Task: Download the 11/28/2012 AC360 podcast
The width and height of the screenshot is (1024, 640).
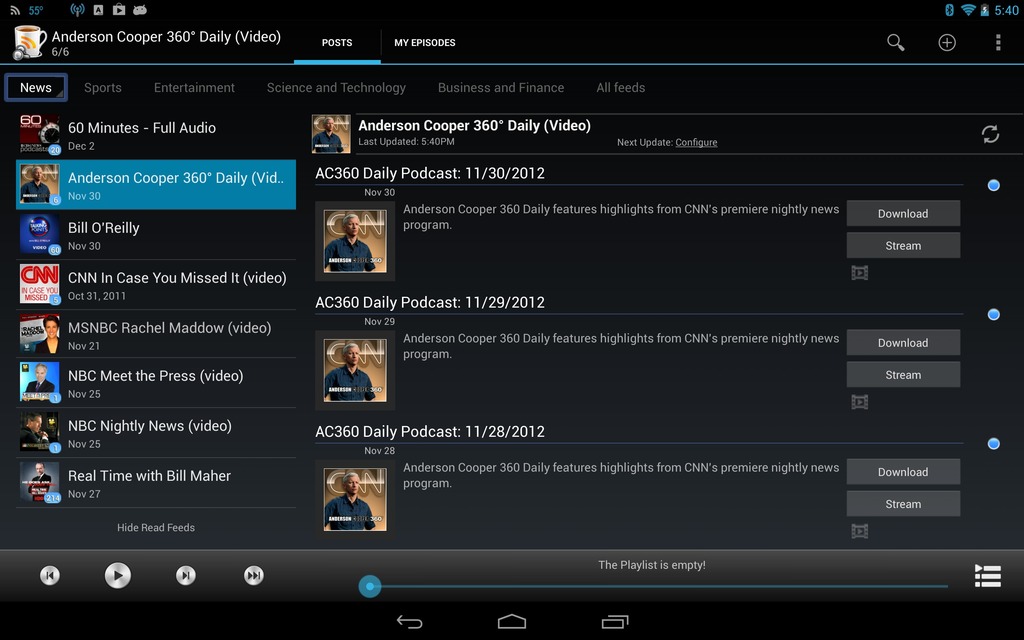Action: pos(903,472)
